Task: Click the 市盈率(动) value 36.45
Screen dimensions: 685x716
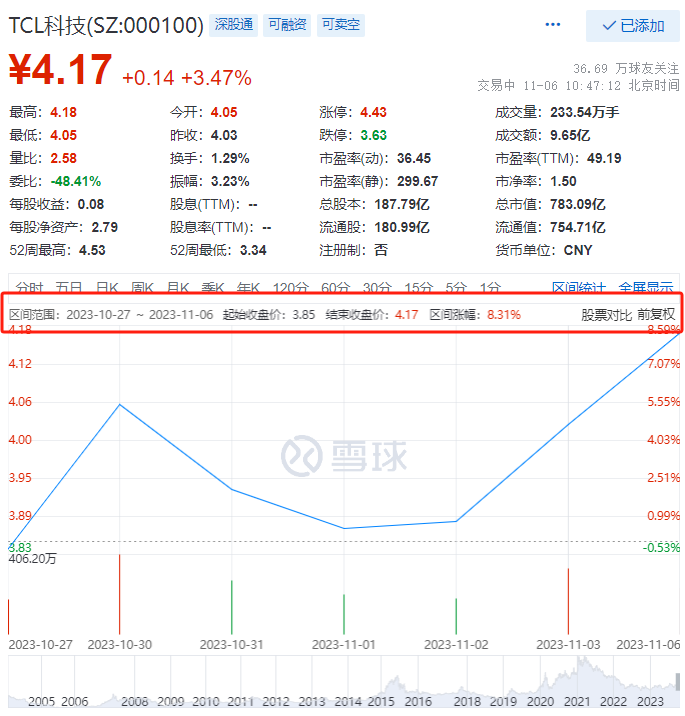Action: pyautogui.click(x=414, y=158)
